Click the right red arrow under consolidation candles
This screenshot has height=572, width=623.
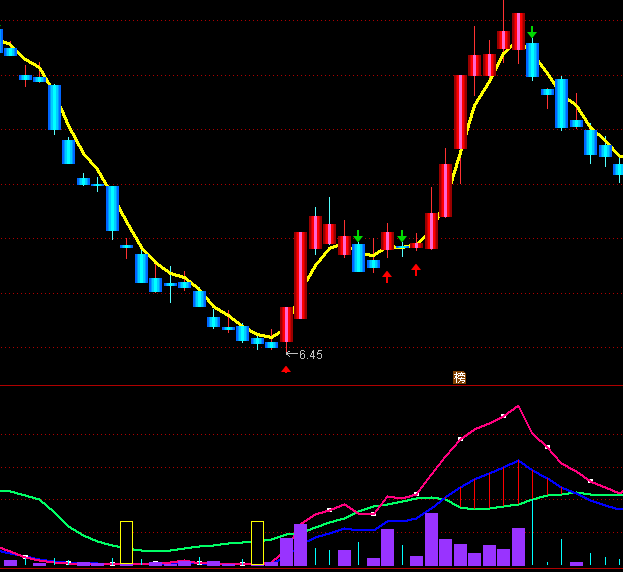[x=416, y=269]
